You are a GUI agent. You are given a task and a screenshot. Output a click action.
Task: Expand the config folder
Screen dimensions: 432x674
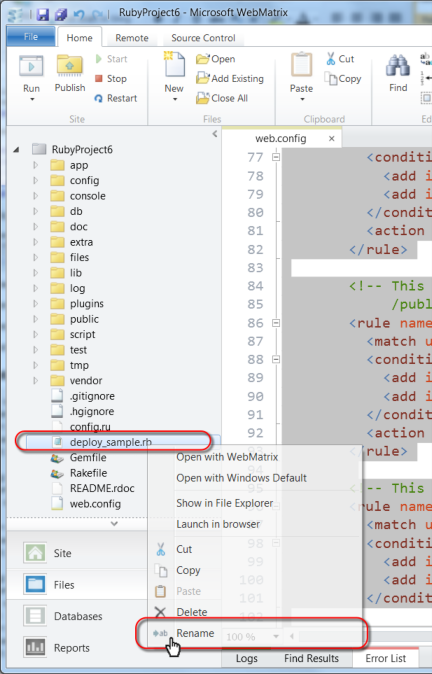(x=36, y=181)
